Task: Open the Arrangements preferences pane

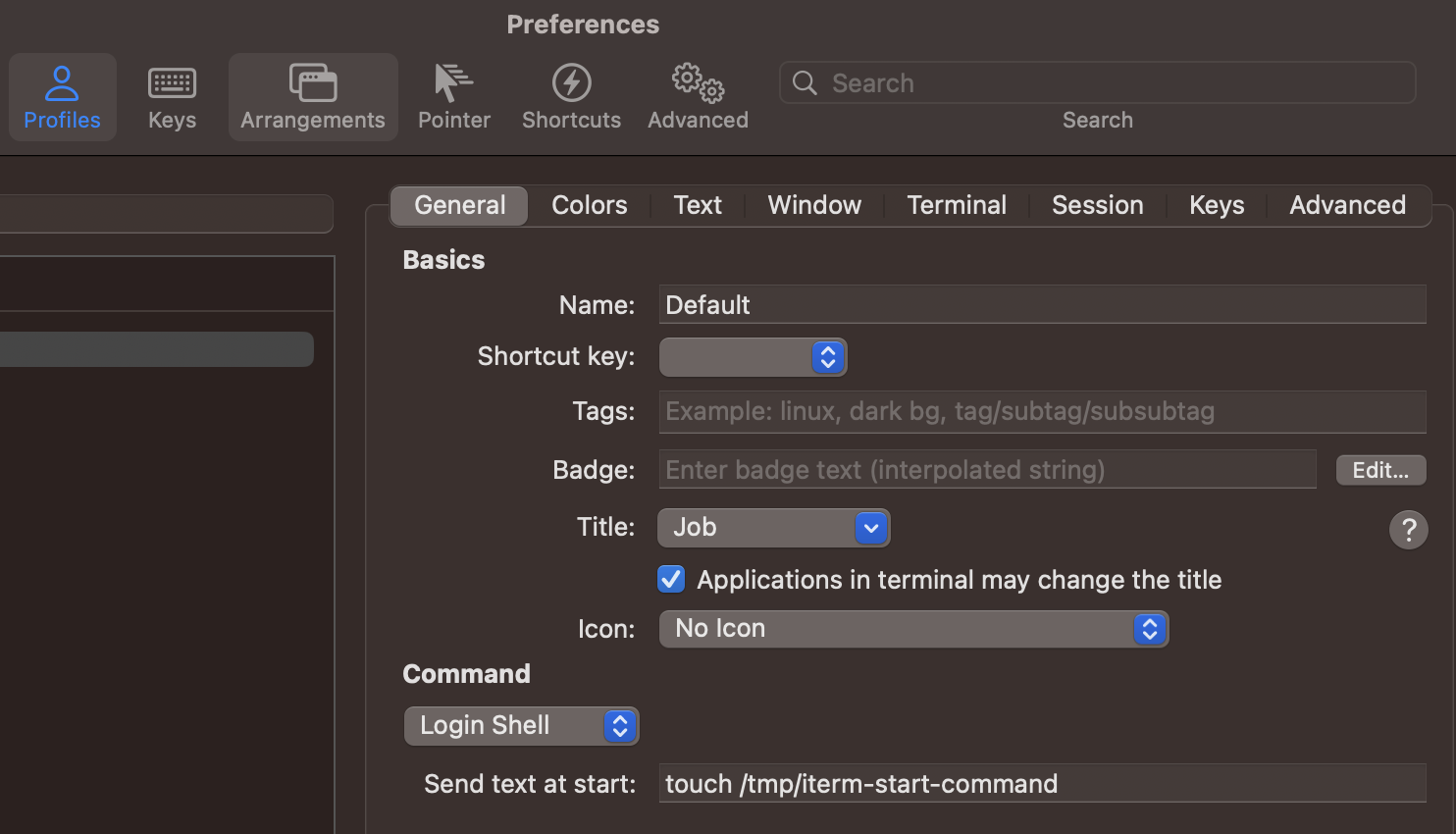Action: tap(313, 97)
